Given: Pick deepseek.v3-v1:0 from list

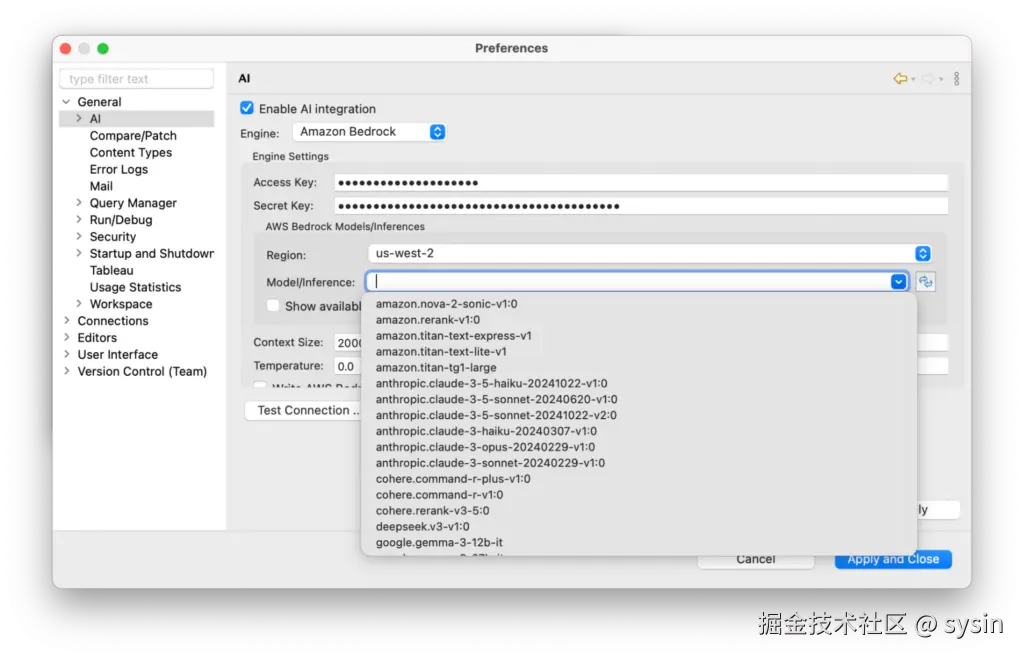Looking at the screenshot, I should pos(422,527).
